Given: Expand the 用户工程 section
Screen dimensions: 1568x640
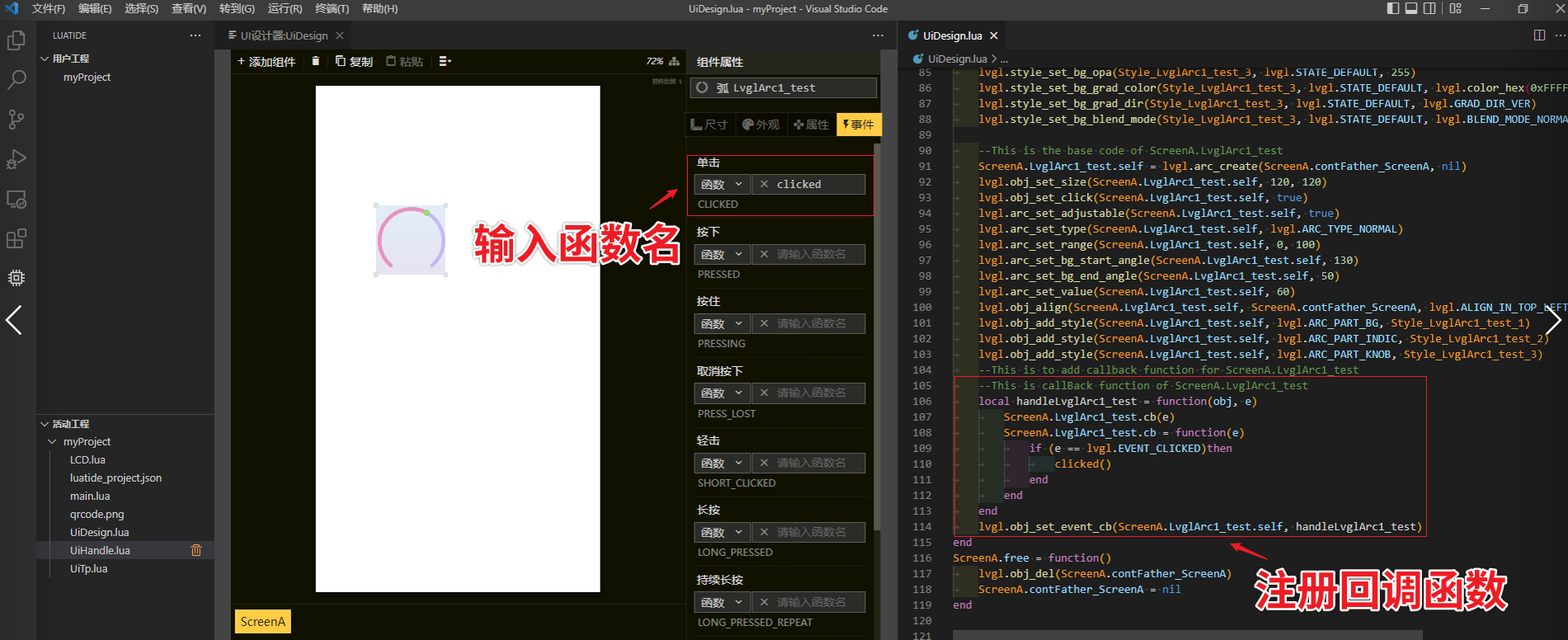Looking at the screenshot, I should 45,59.
